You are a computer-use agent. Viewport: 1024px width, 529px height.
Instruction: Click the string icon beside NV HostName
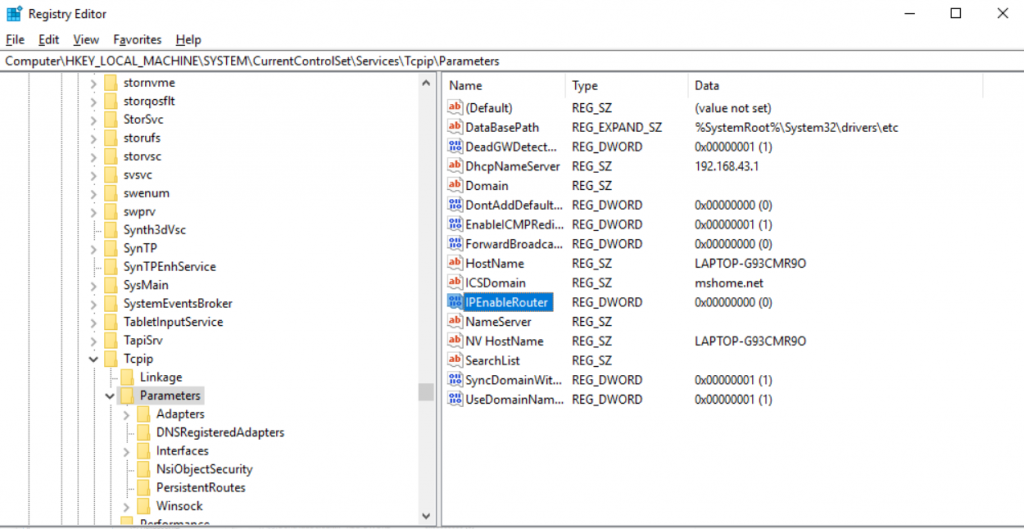455,340
